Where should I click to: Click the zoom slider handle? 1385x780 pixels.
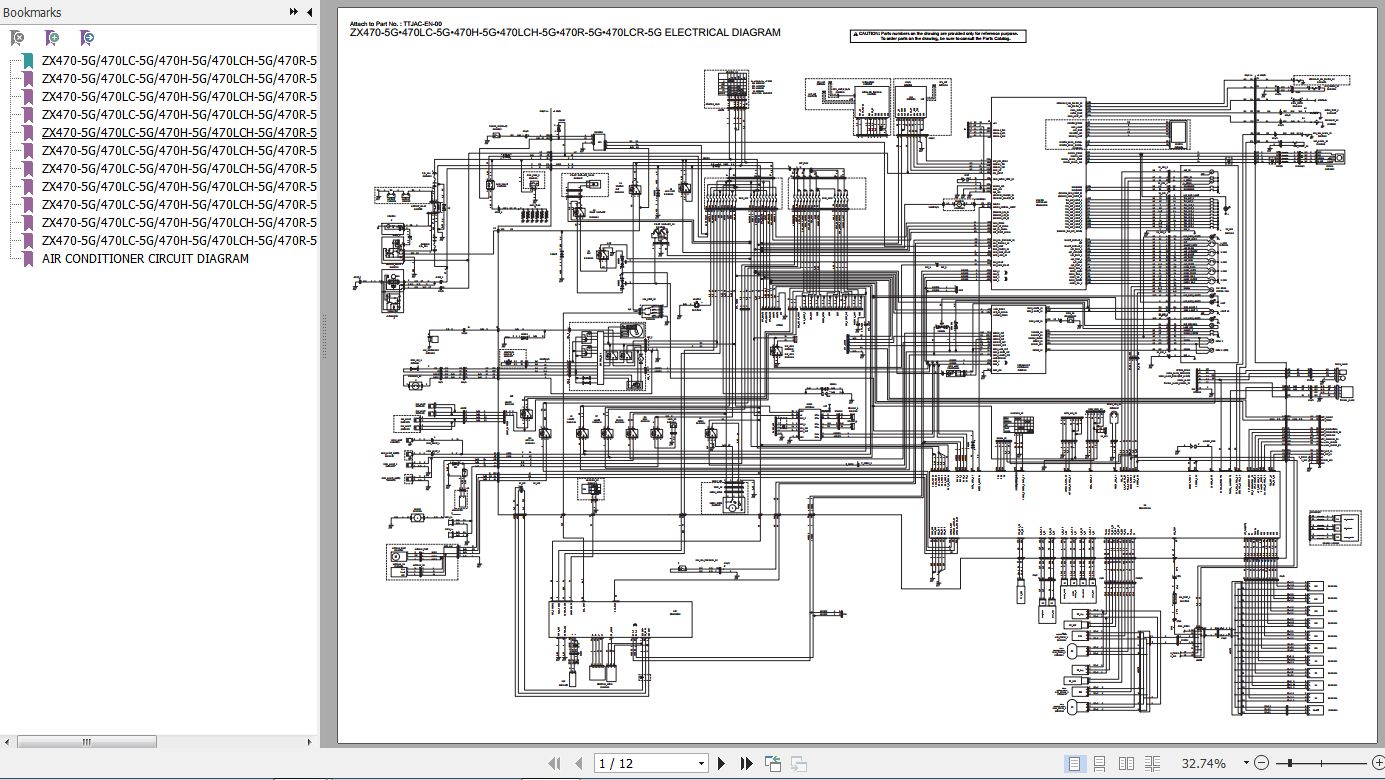click(x=1290, y=763)
